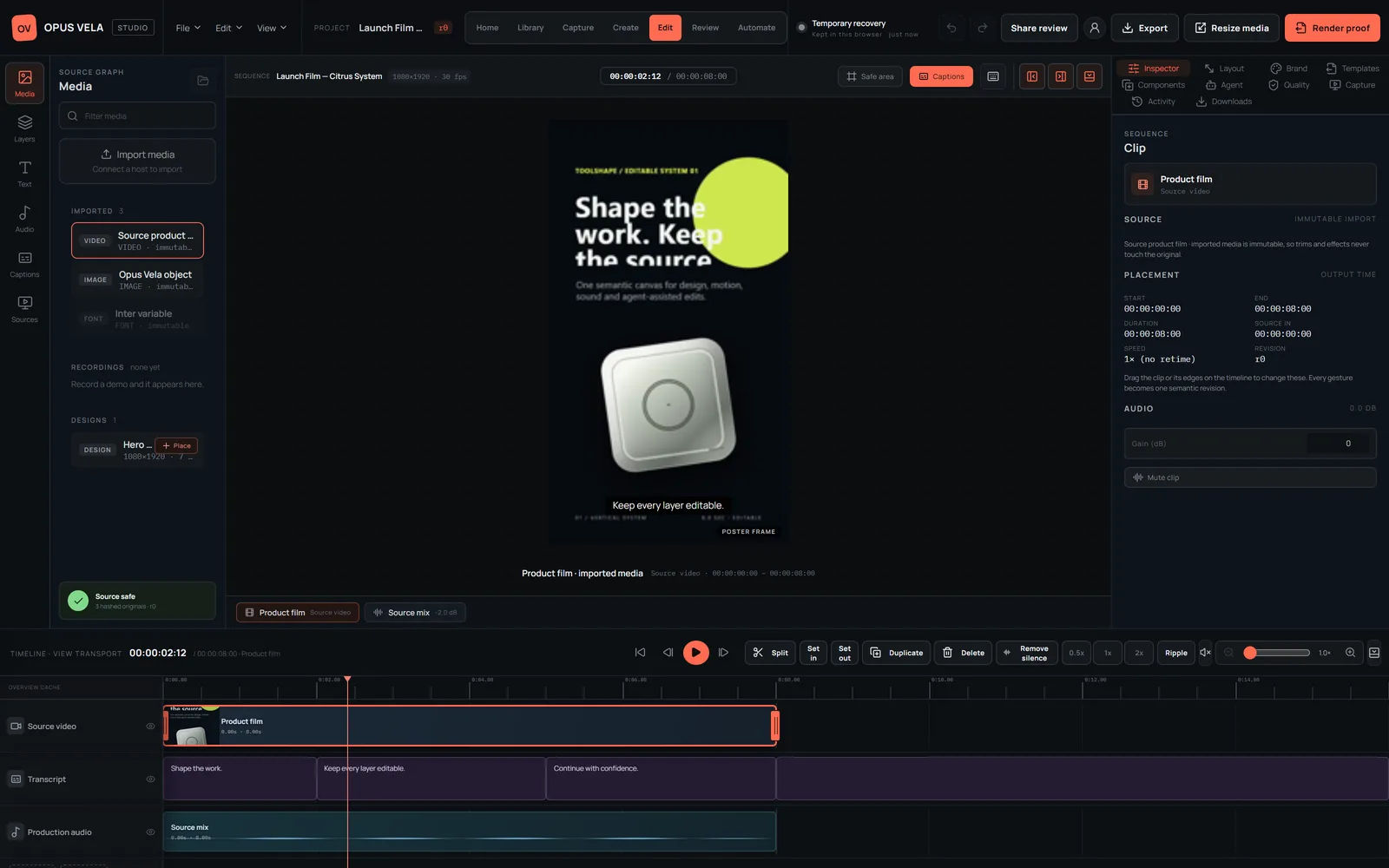Open the Components panel tab
Image resolution: width=1389 pixels, height=868 pixels.
(x=1154, y=85)
